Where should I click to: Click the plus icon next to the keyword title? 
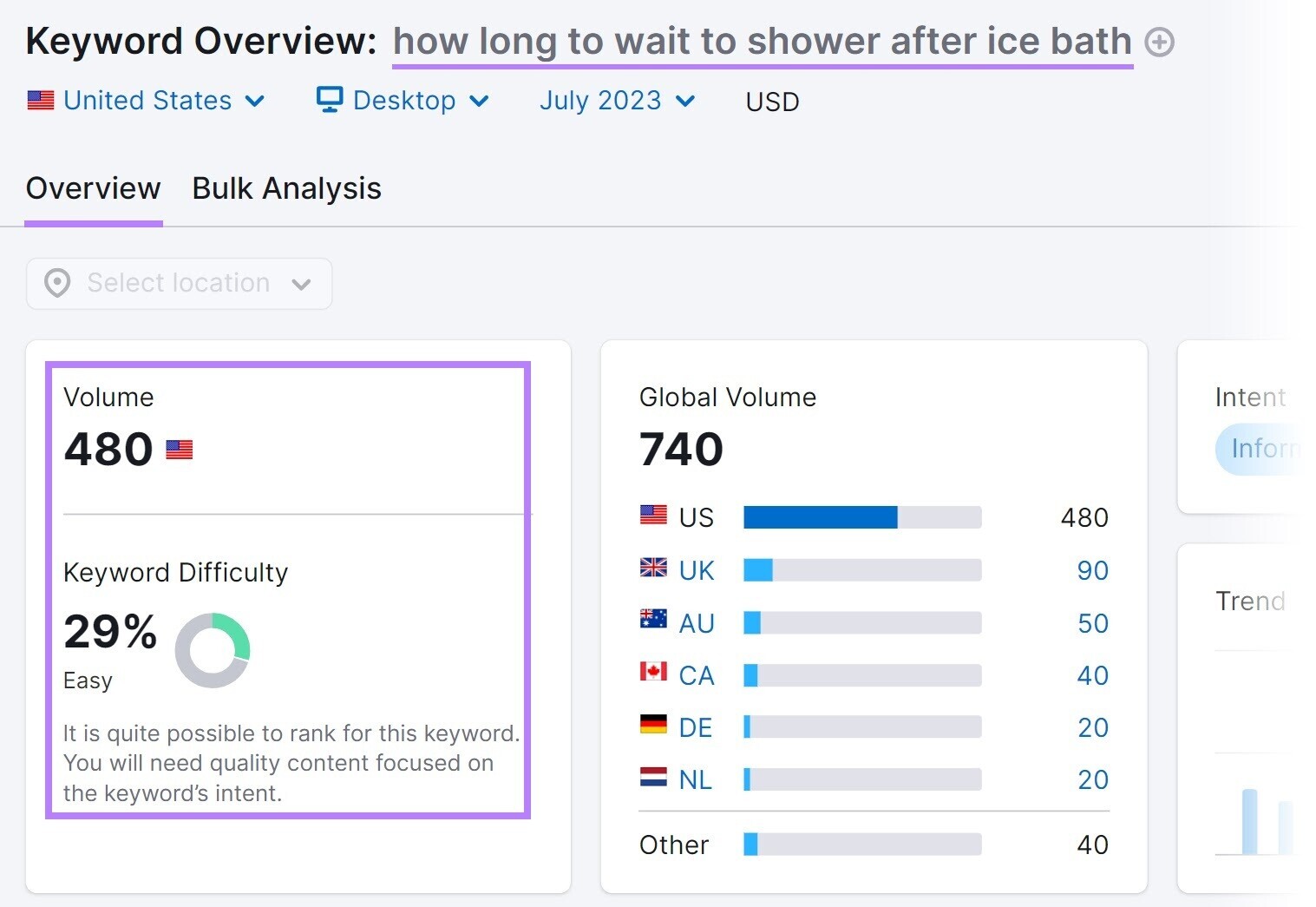click(x=1160, y=41)
